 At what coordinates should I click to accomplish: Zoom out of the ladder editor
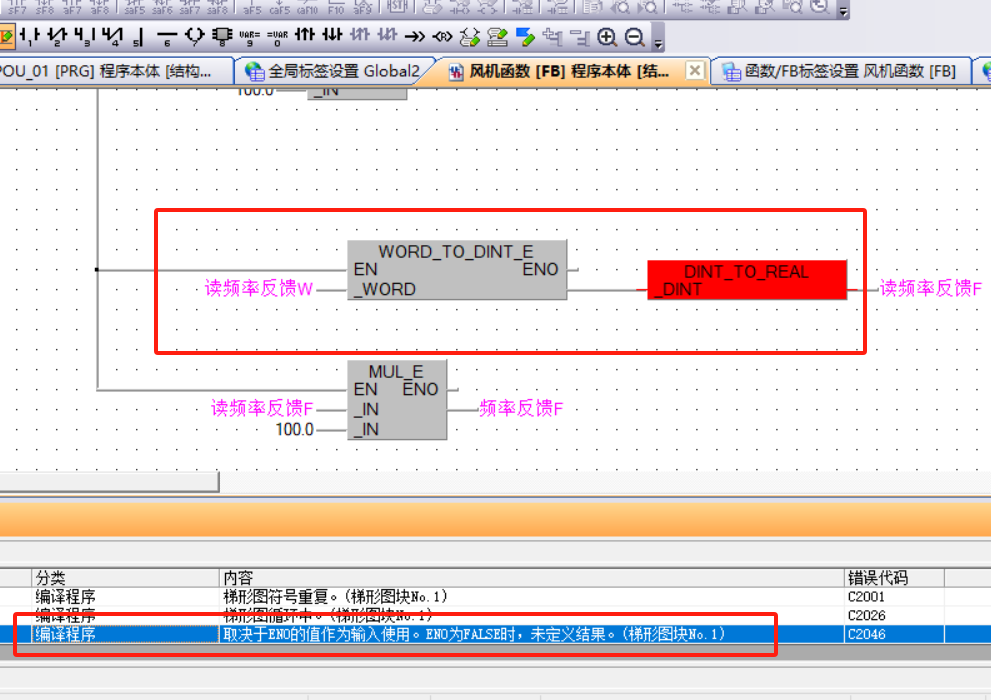(634, 38)
